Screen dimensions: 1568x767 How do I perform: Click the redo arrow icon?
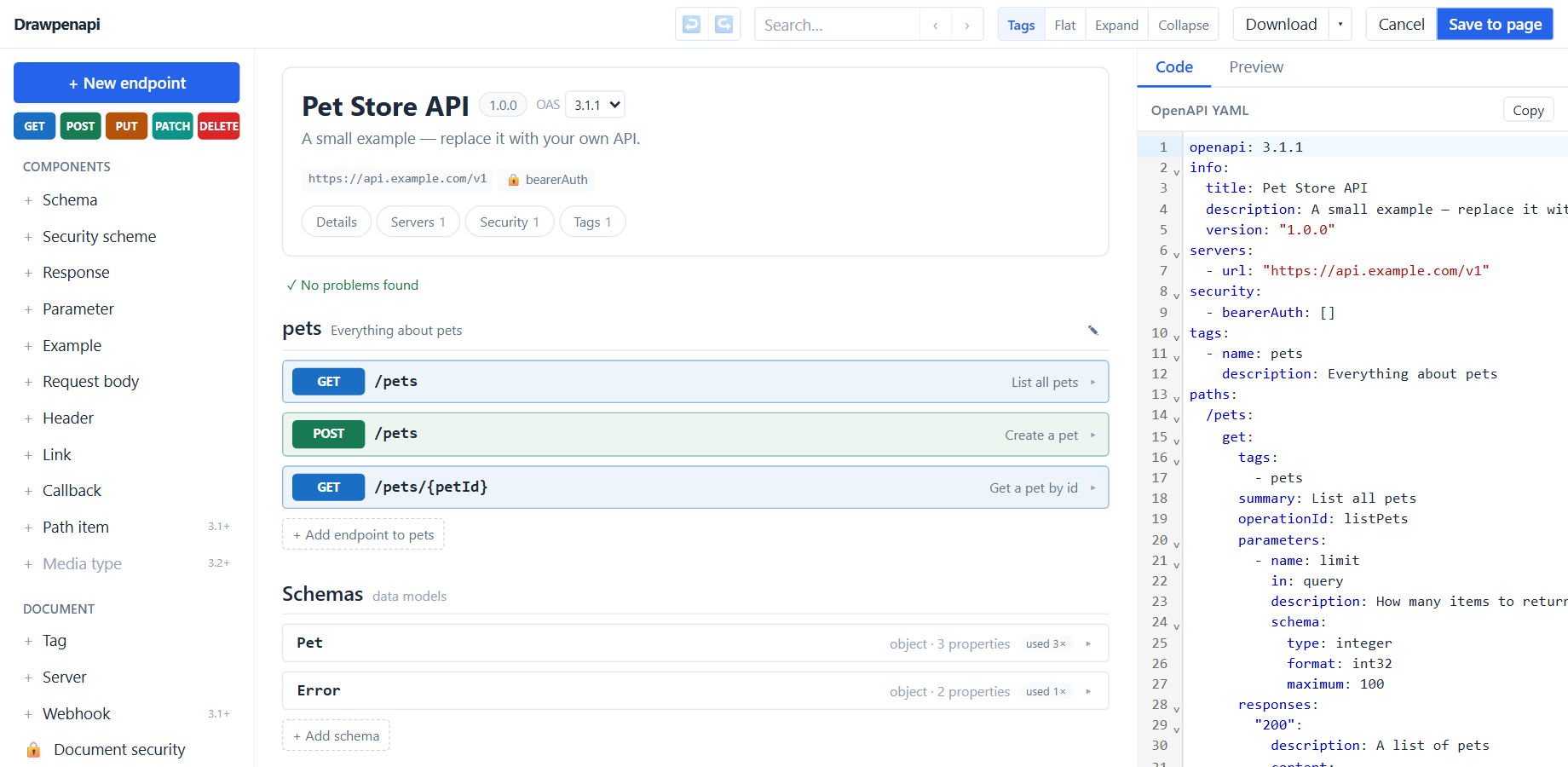click(x=723, y=24)
